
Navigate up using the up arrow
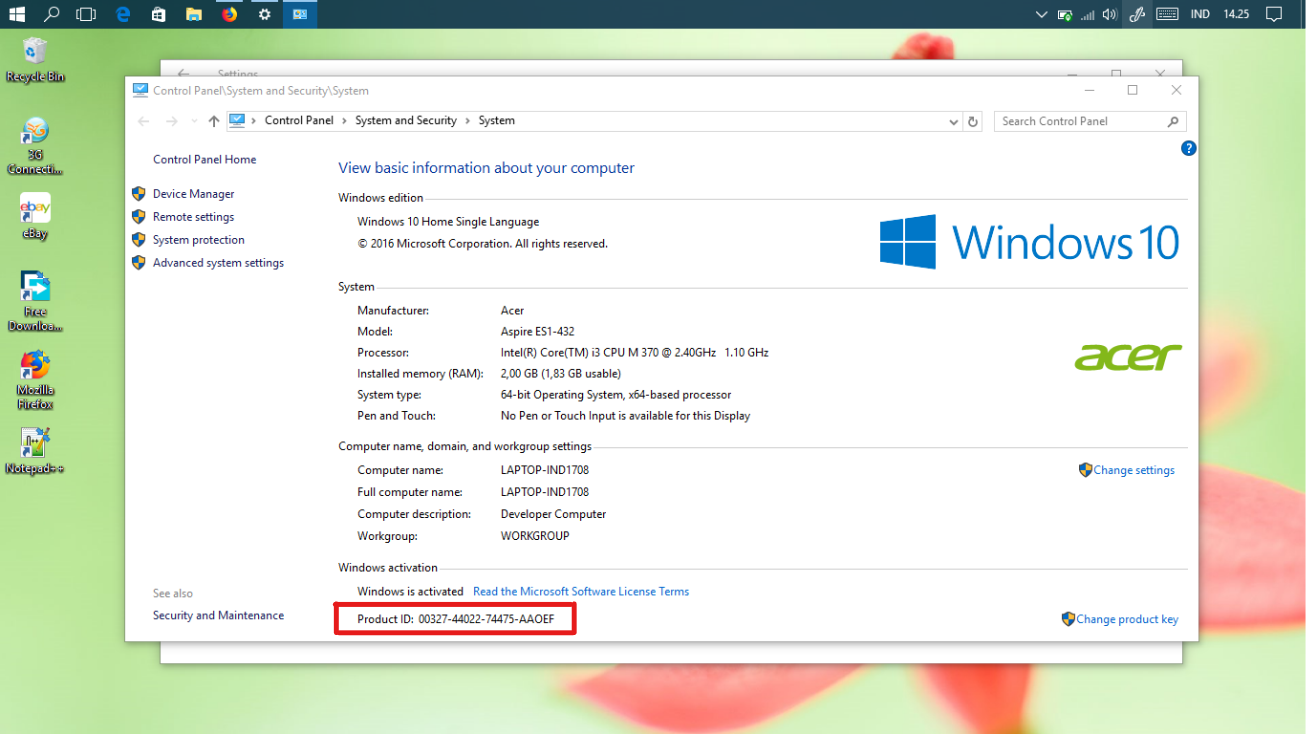[214, 121]
